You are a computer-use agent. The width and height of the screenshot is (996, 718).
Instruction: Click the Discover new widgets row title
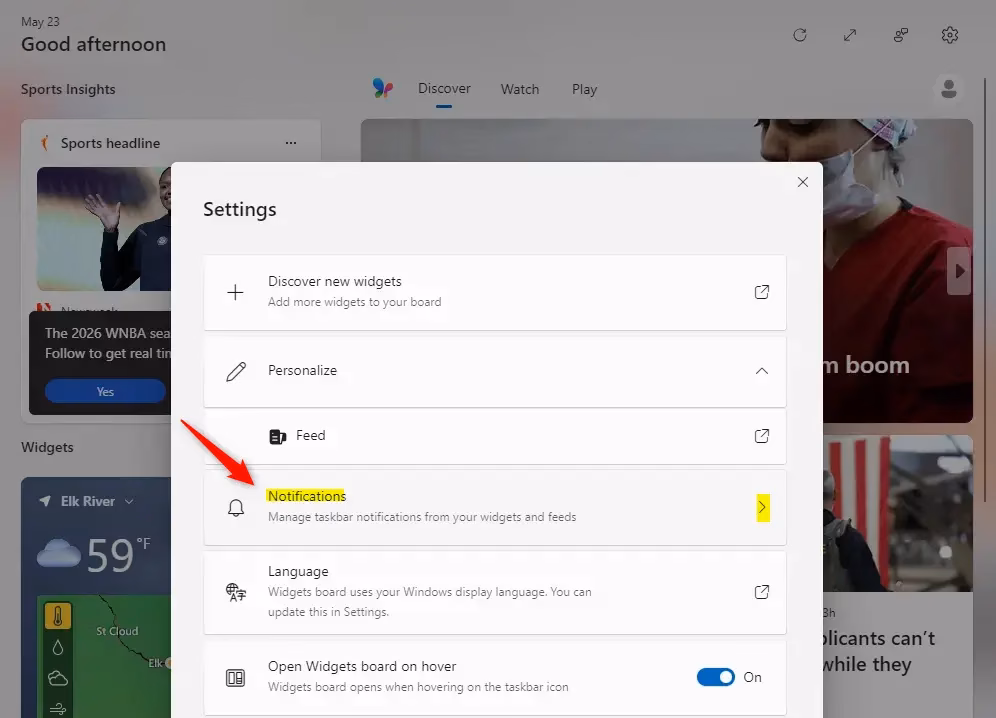click(335, 281)
